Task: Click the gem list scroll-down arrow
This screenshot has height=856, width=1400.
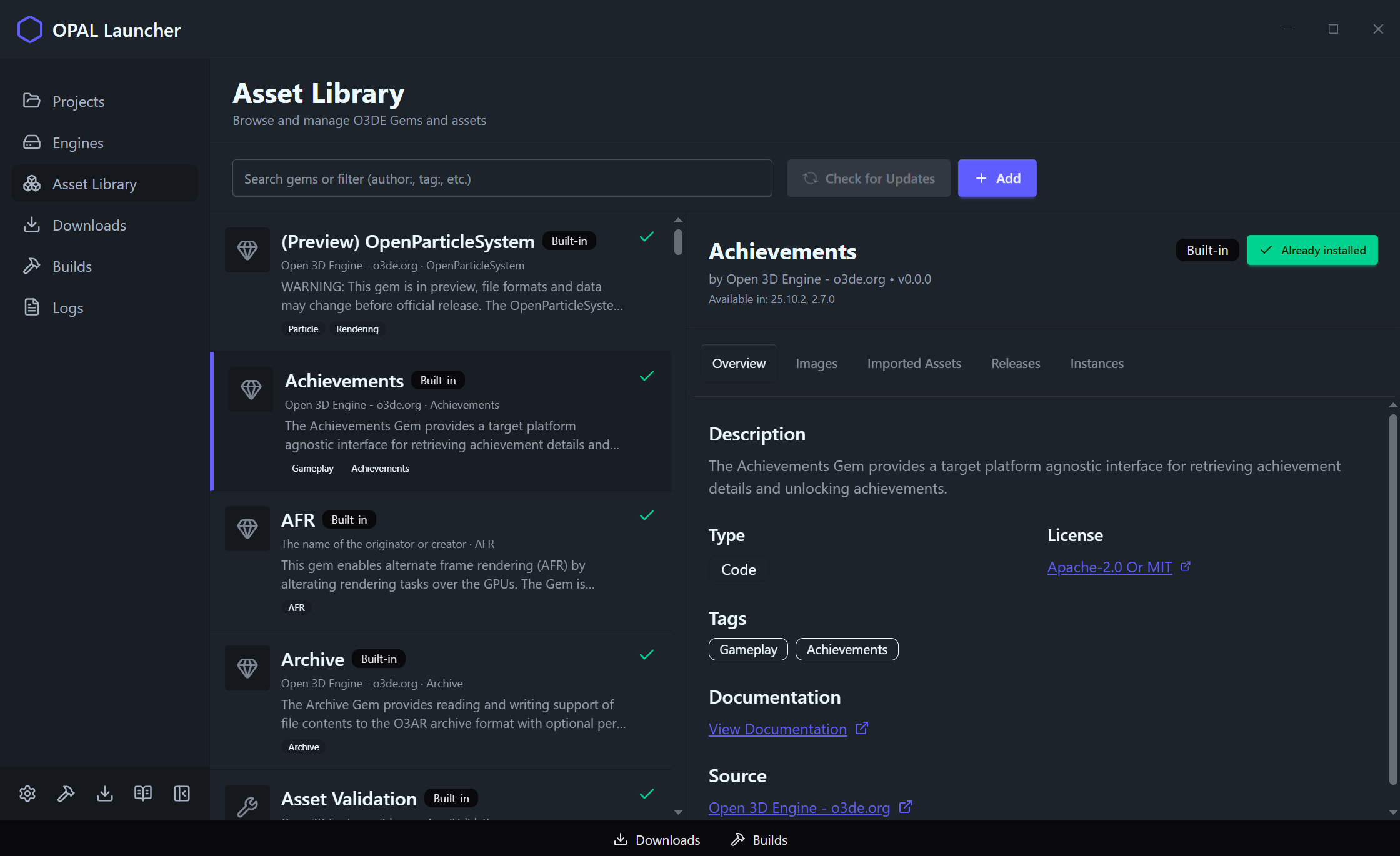Action: [678, 812]
